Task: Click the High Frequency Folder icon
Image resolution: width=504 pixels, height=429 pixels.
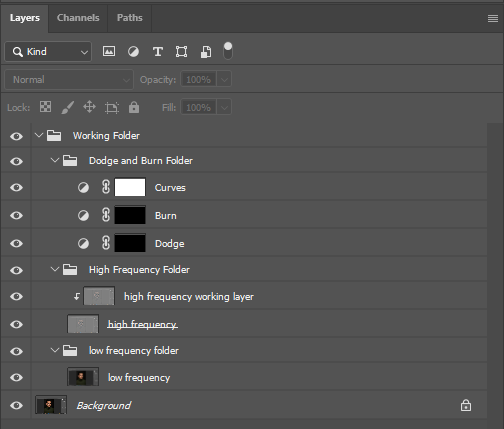Action: 70,269
